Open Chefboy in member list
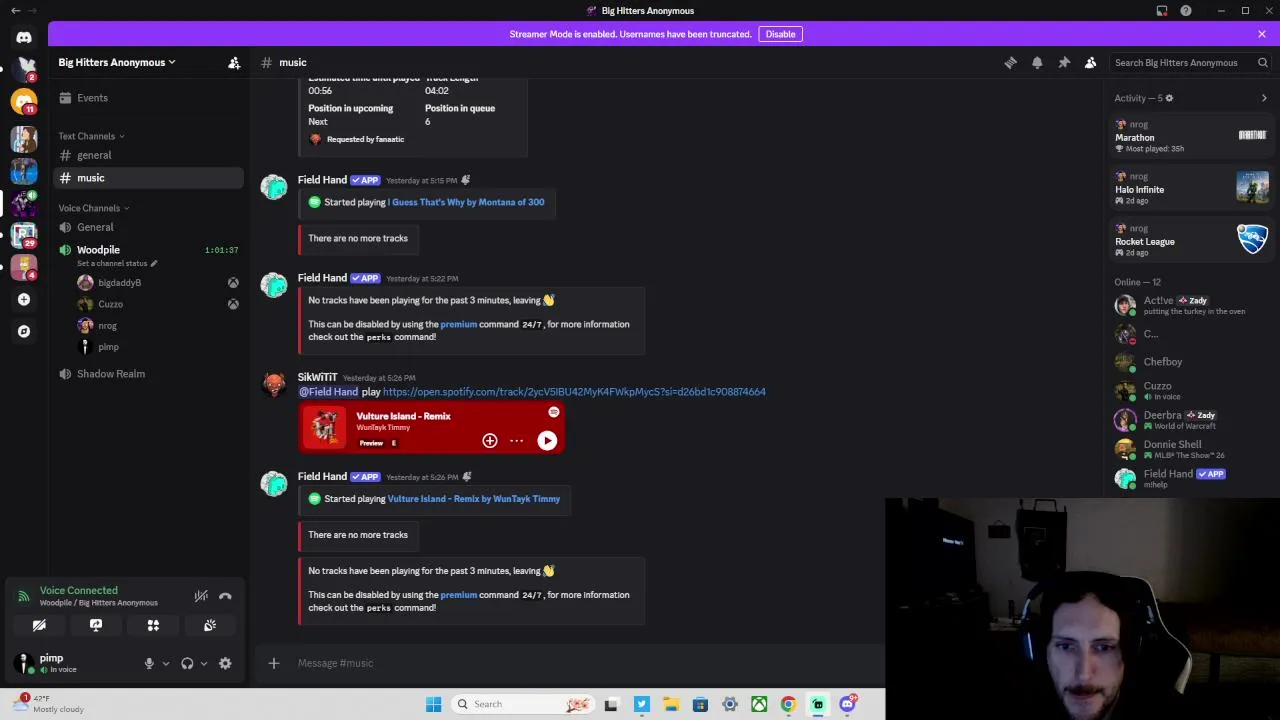The image size is (1280, 720). click(1192, 362)
